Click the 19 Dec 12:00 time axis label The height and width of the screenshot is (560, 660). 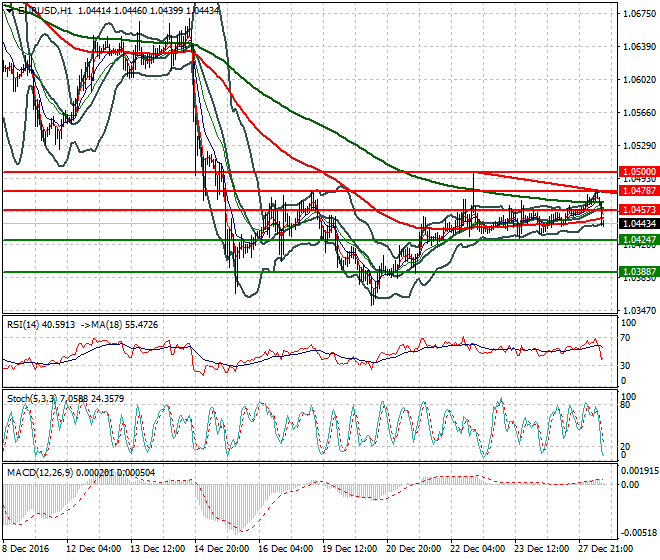tap(350, 549)
